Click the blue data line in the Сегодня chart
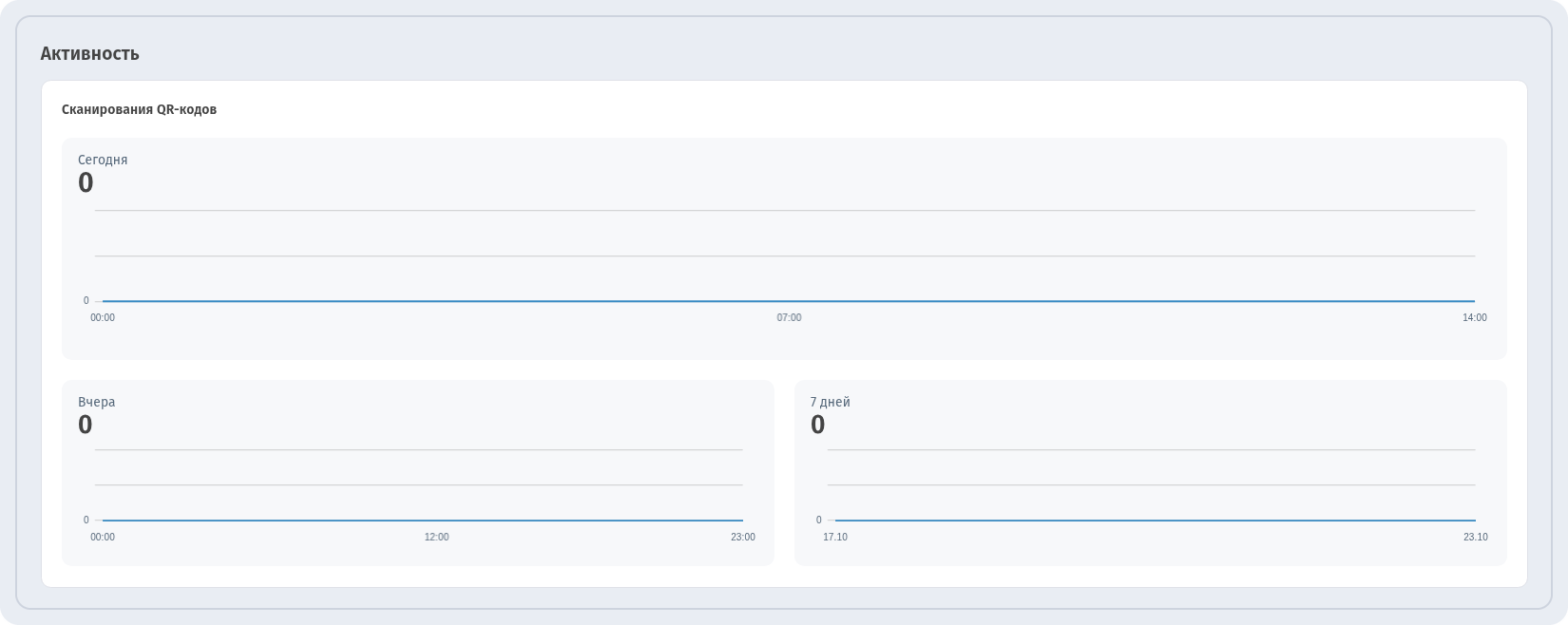Viewport: 1568px width, 625px height. pyautogui.click(x=789, y=301)
